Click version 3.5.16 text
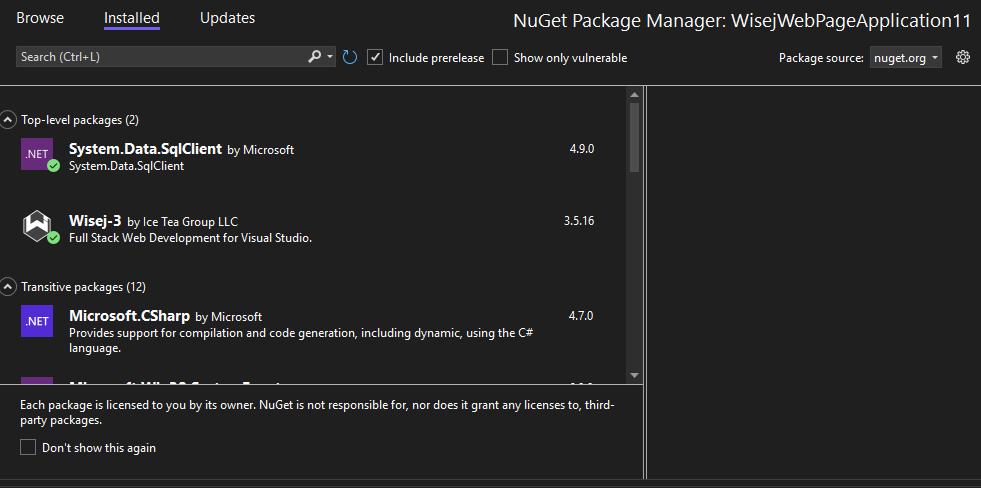Screen dimensions: 981x488 (x=579, y=221)
